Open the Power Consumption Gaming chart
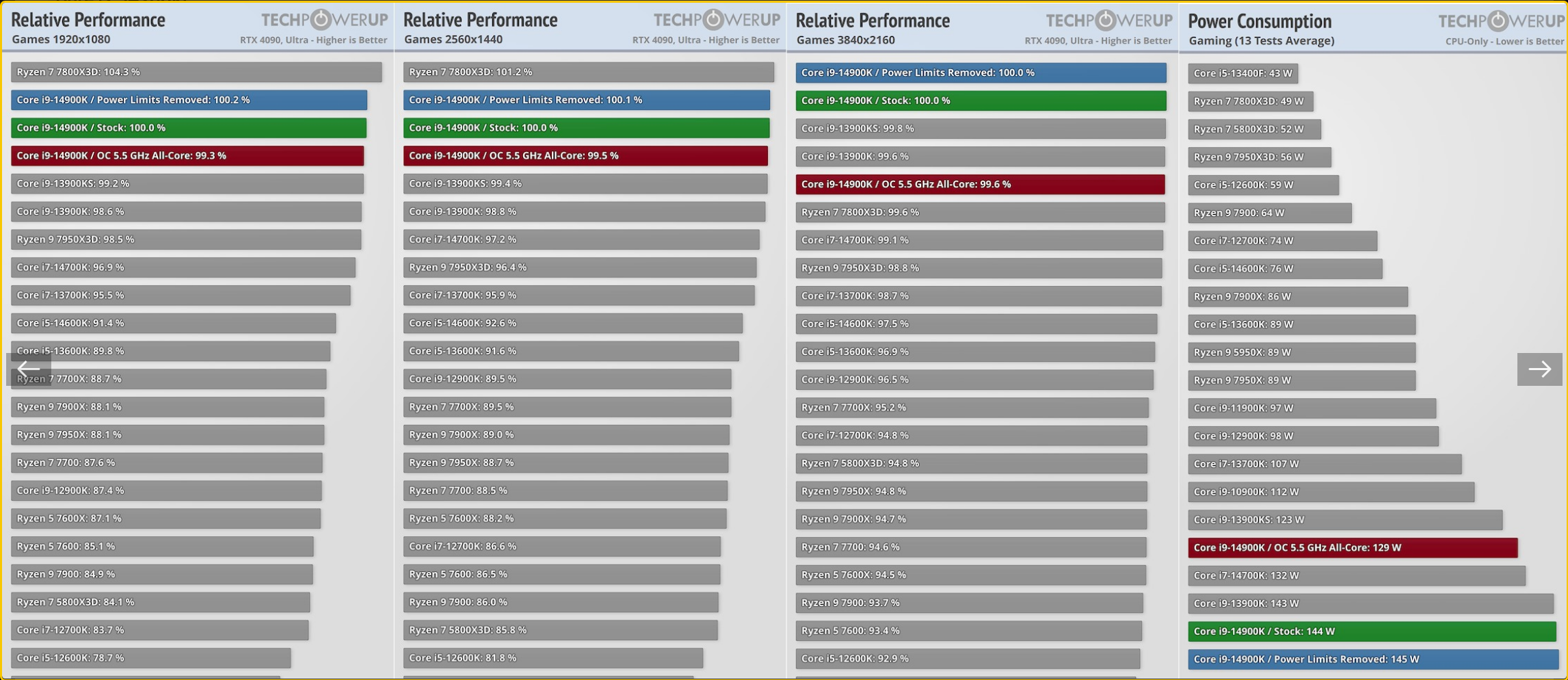 click(x=1373, y=341)
